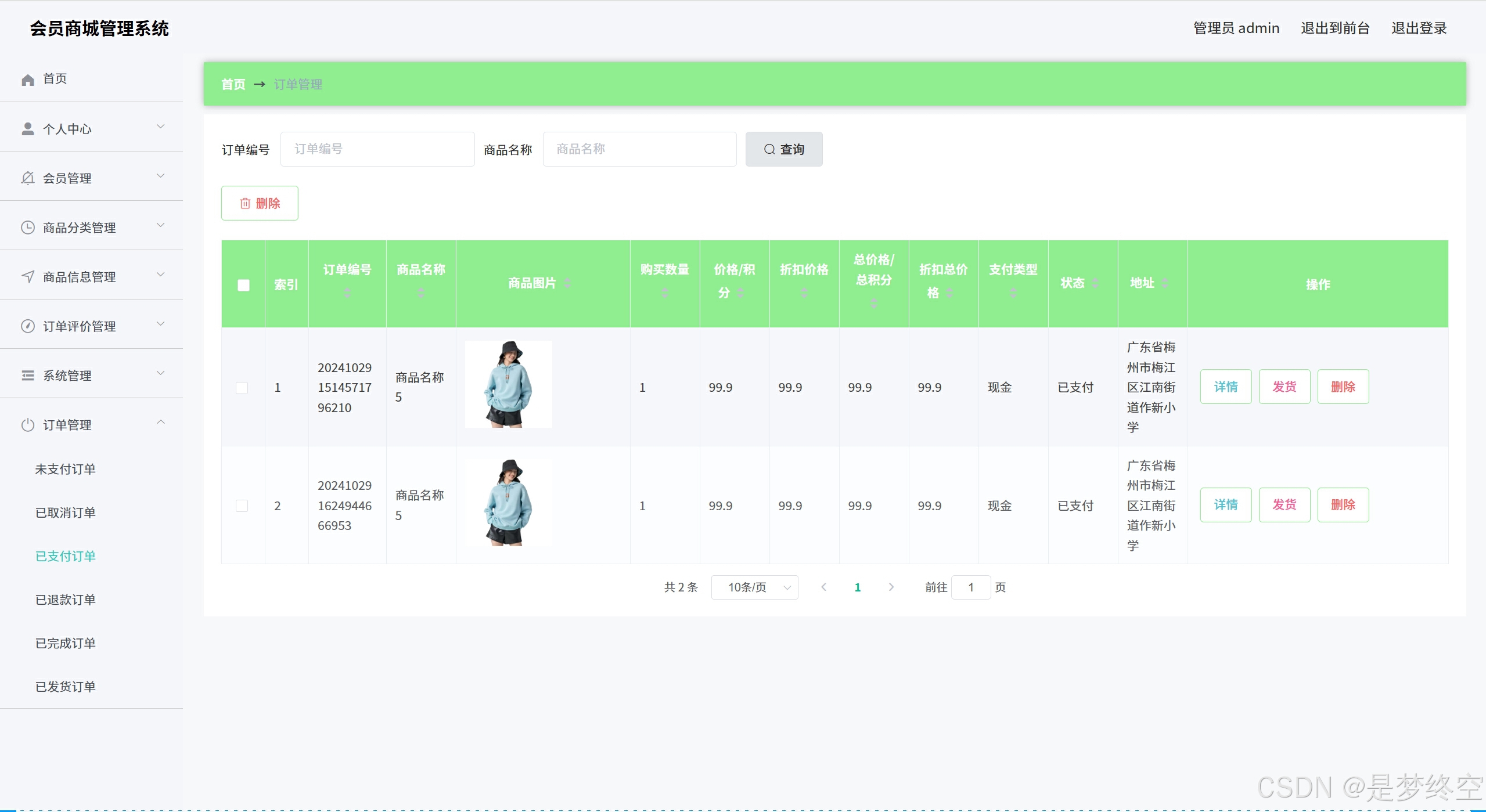Click the compass icon beside 订单评价管理
The width and height of the screenshot is (1486, 812).
coord(28,326)
